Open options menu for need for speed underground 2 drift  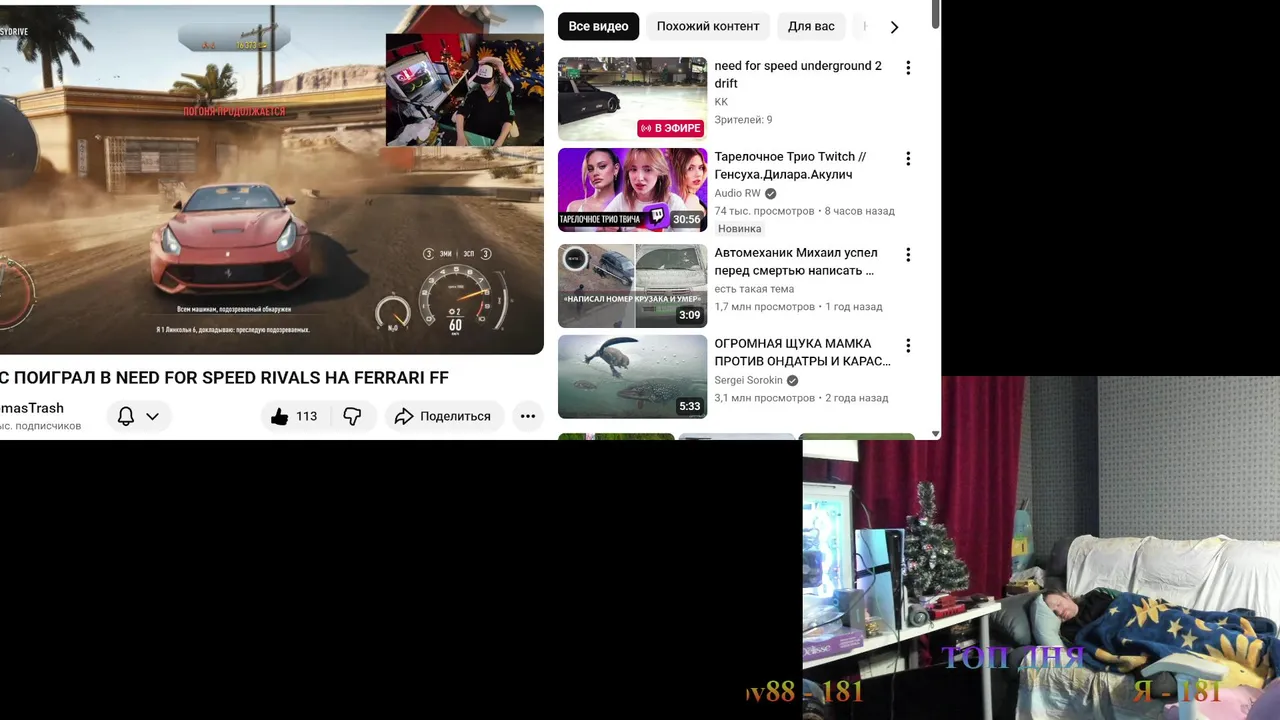[x=908, y=68]
